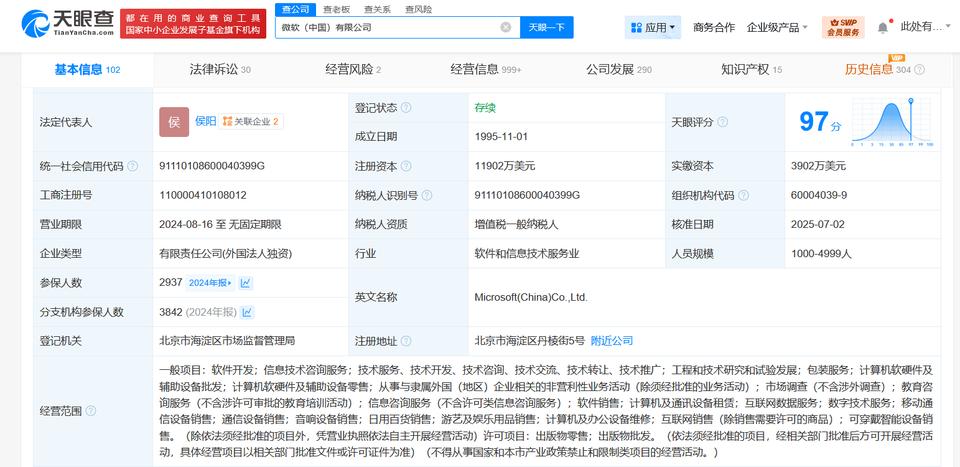Show help for 注册地址
This screenshot has width=960, height=467.
(x=406, y=341)
